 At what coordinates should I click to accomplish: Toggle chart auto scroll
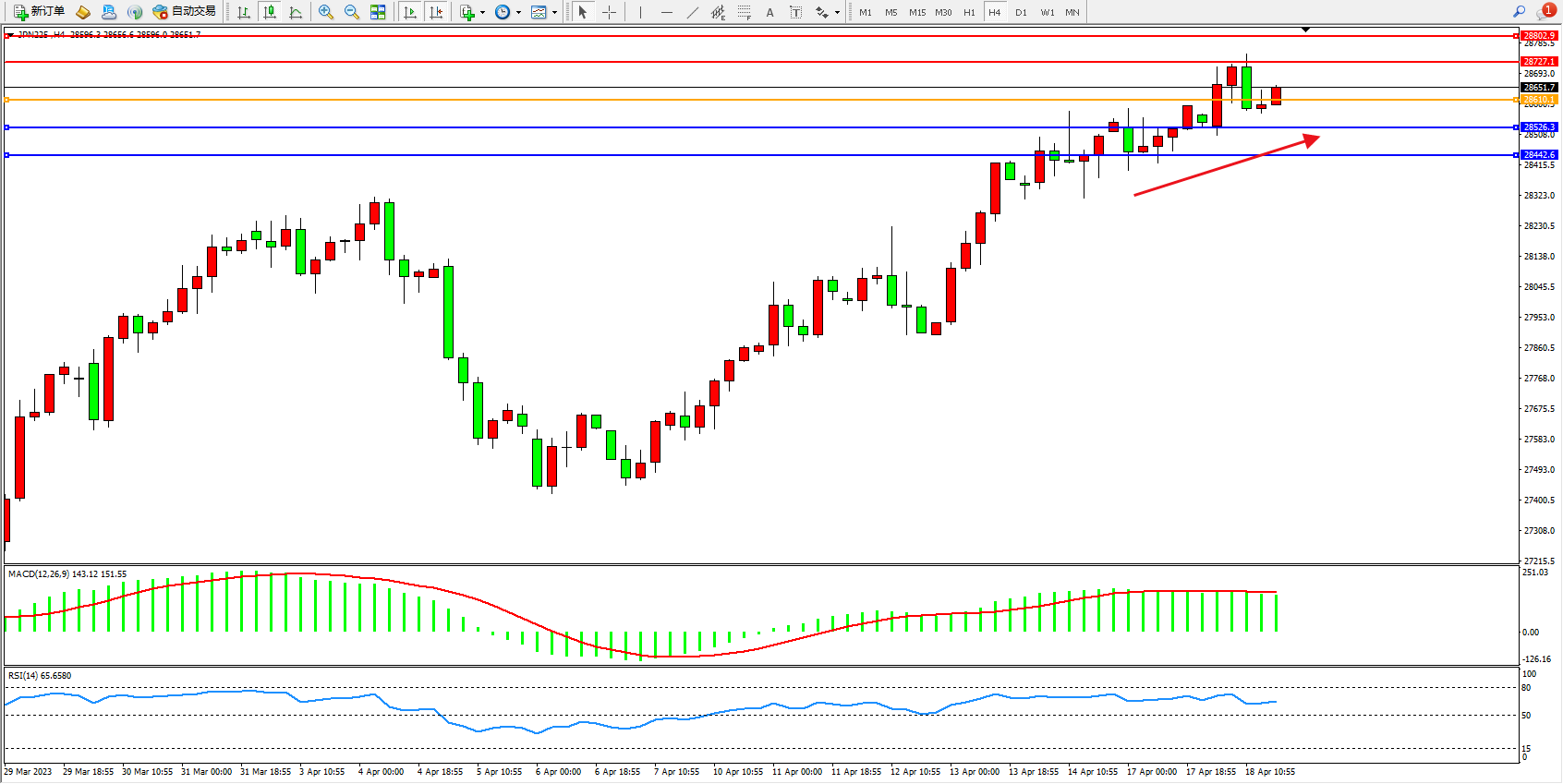[410, 12]
